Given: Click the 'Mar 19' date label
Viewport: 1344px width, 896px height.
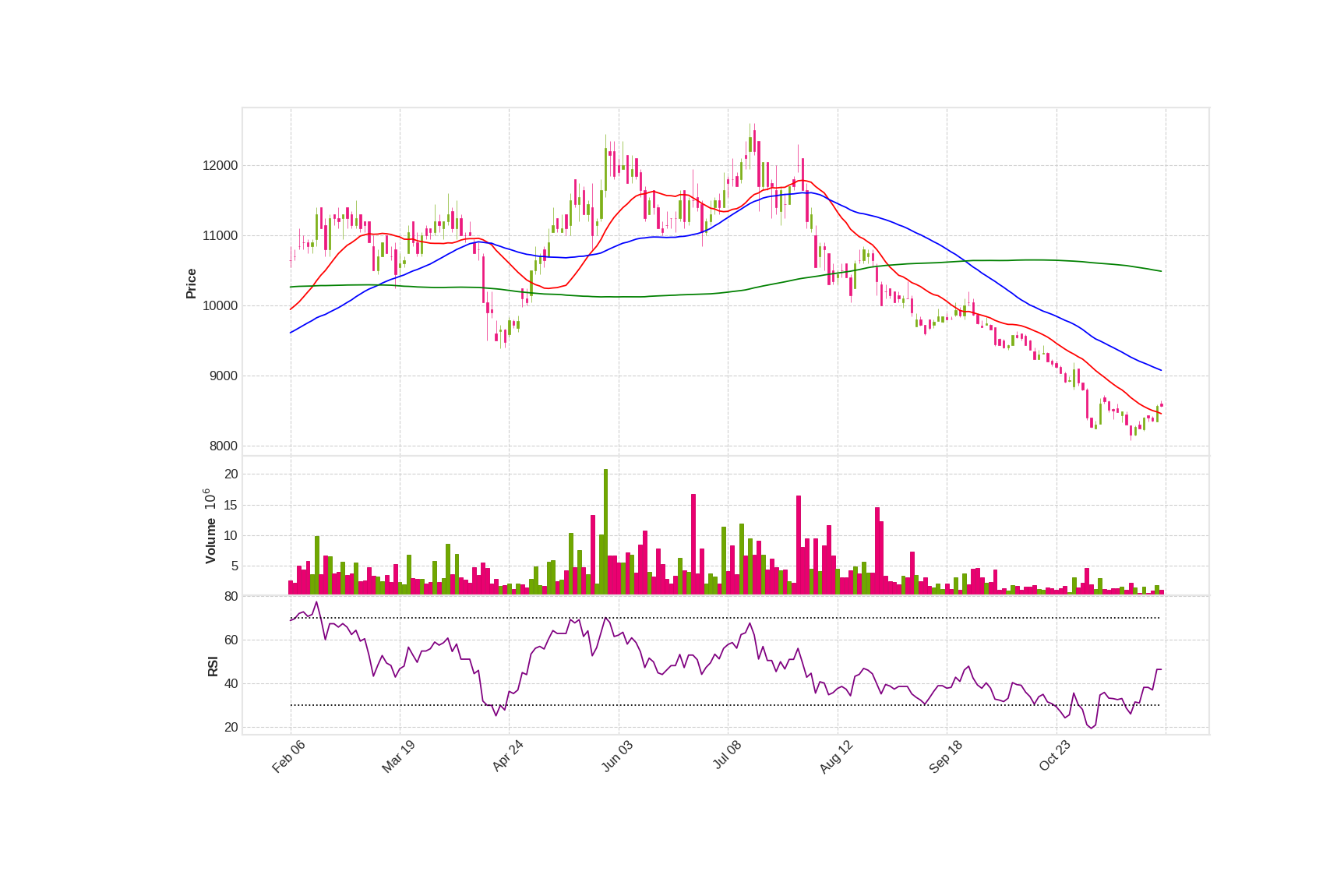Looking at the screenshot, I should click(x=398, y=757).
